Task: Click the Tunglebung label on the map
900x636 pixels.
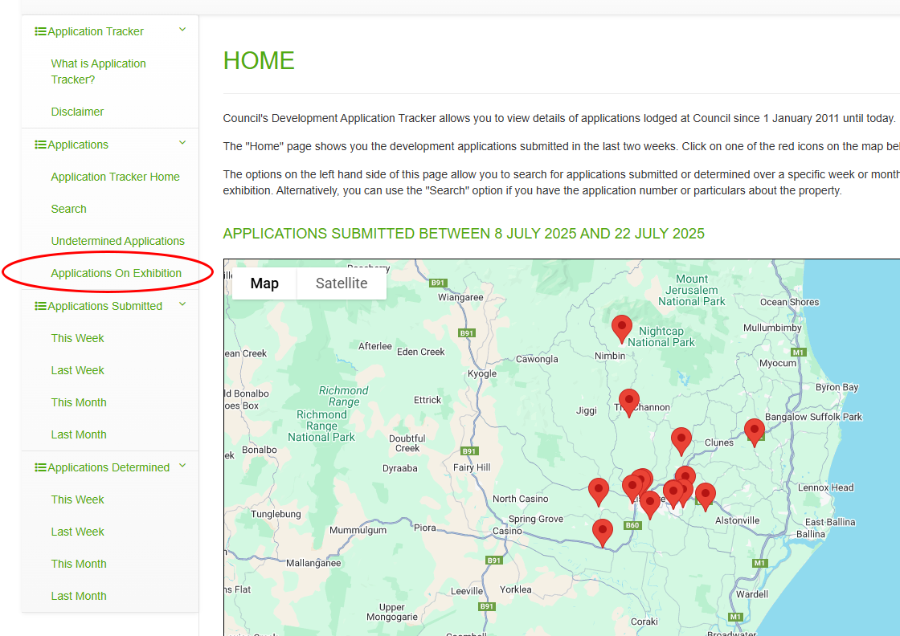Action: (x=276, y=514)
